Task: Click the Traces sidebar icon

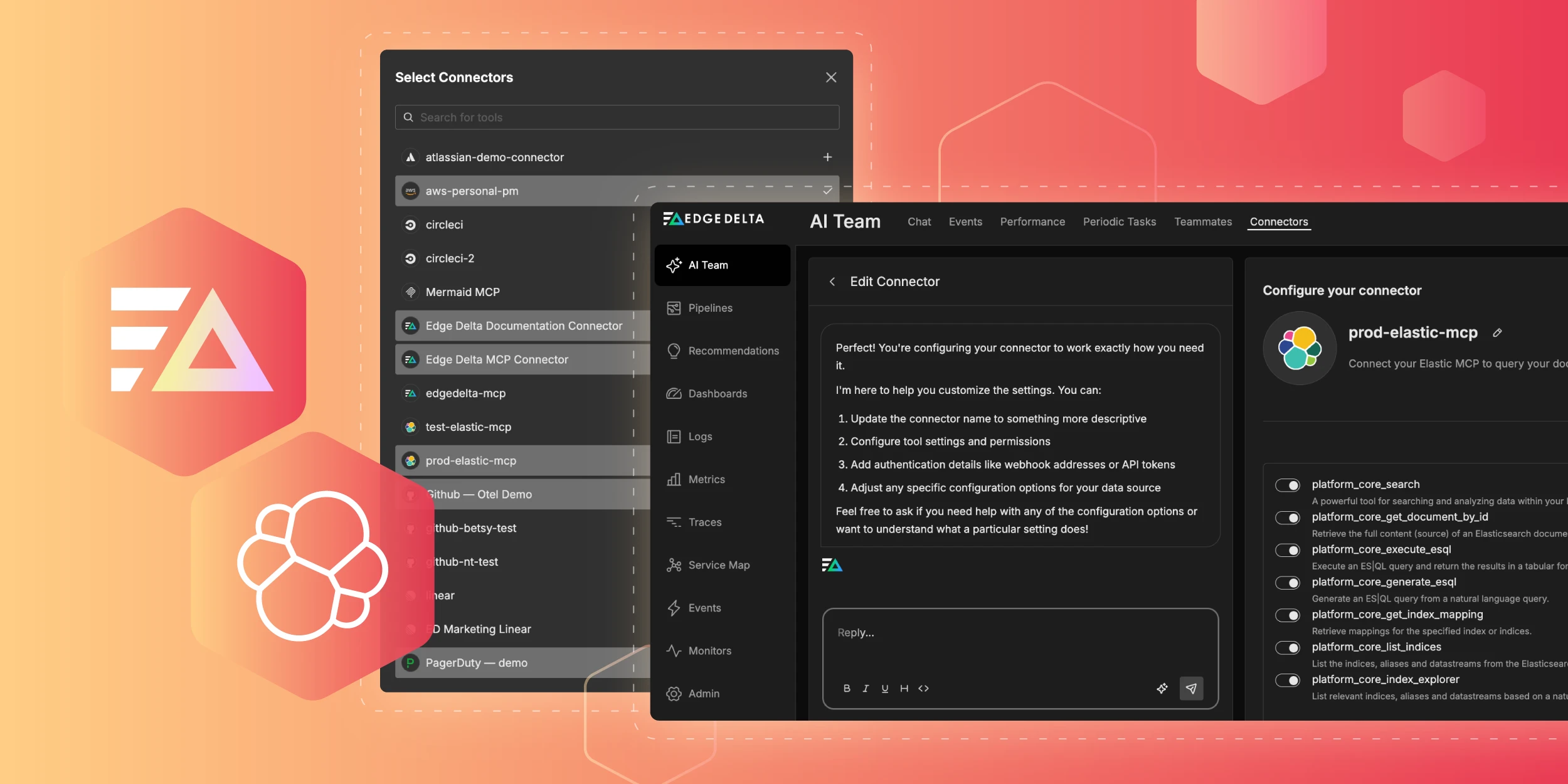Action: tap(673, 522)
